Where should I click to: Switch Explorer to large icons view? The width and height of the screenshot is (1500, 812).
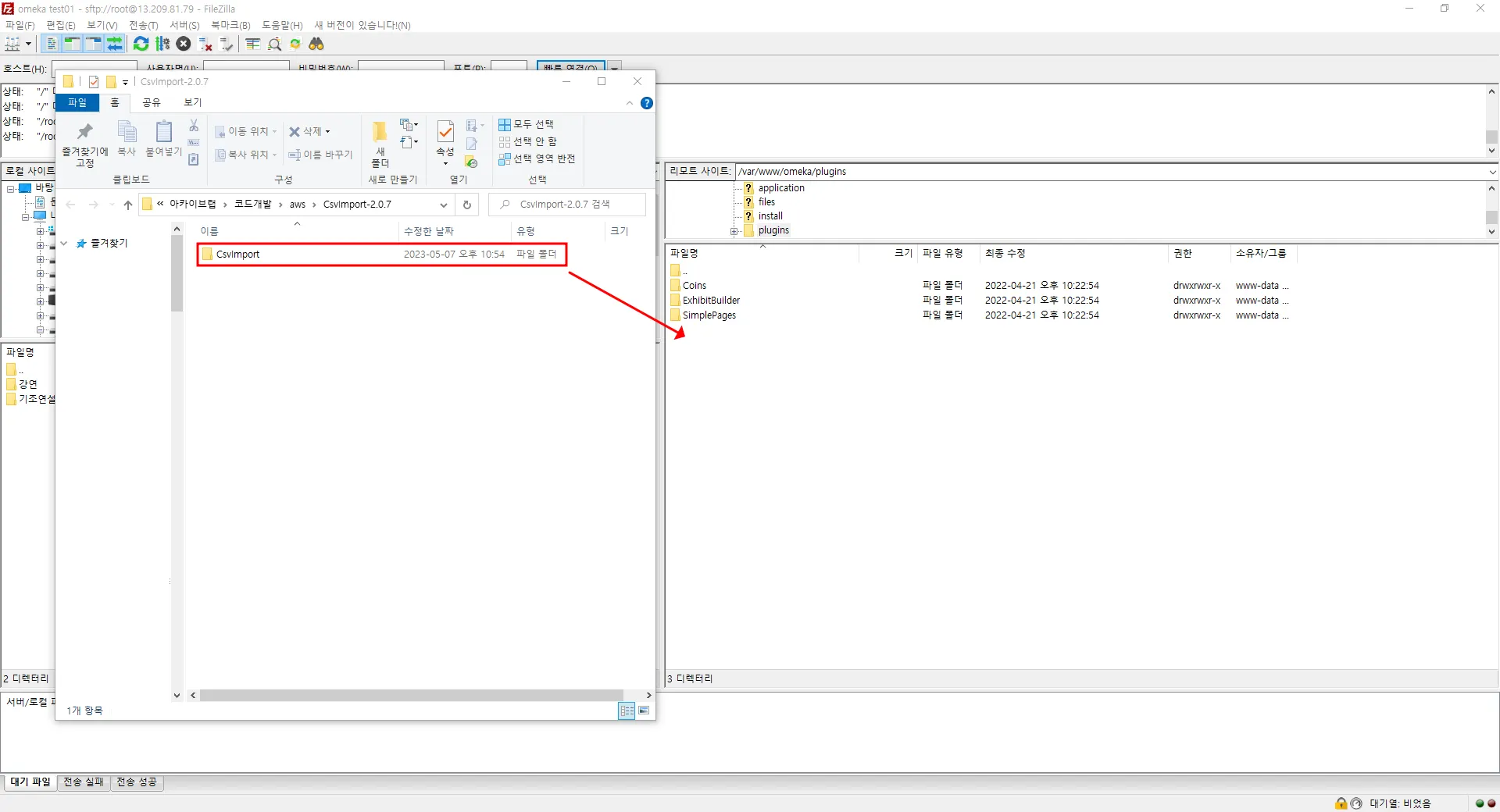[x=644, y=710]
